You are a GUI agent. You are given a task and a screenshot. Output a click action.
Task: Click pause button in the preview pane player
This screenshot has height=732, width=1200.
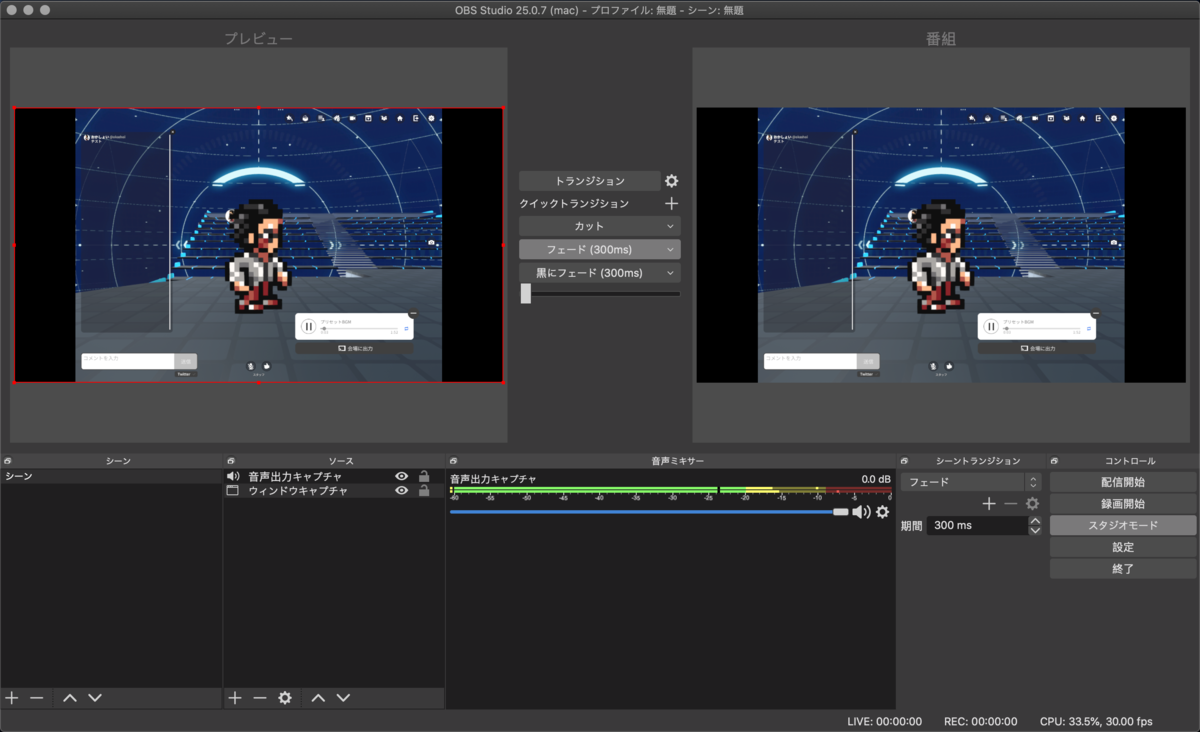(309, 326)
